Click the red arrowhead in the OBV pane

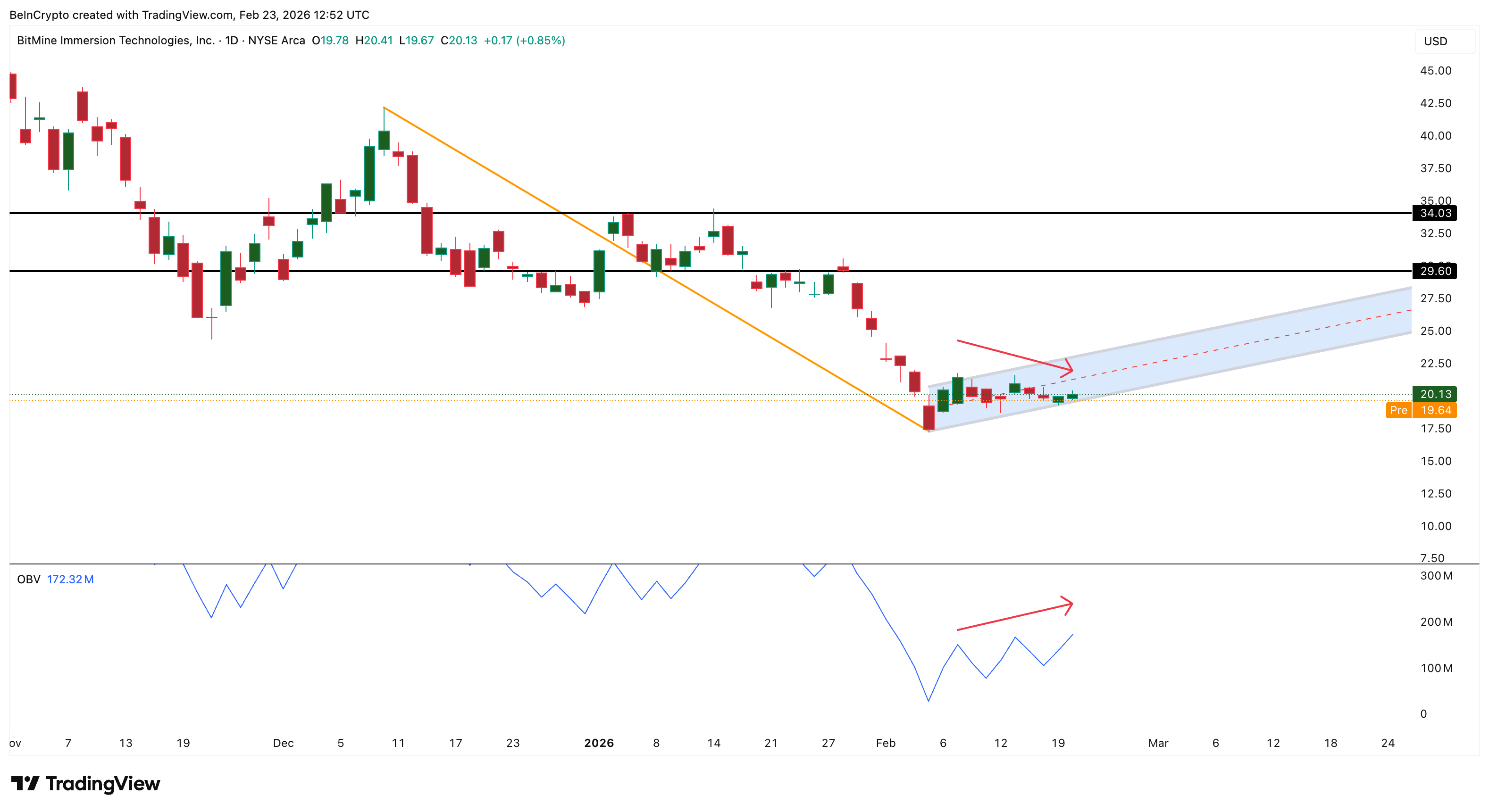click(x=1068, y=605)
